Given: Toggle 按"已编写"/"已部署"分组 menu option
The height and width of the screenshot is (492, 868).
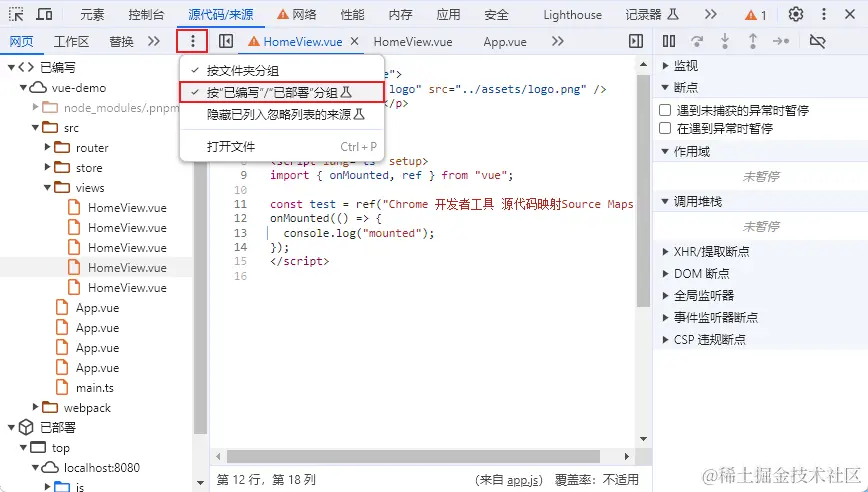Looking at the screenshot, I should pyautogui.click(x=282, y=92).
